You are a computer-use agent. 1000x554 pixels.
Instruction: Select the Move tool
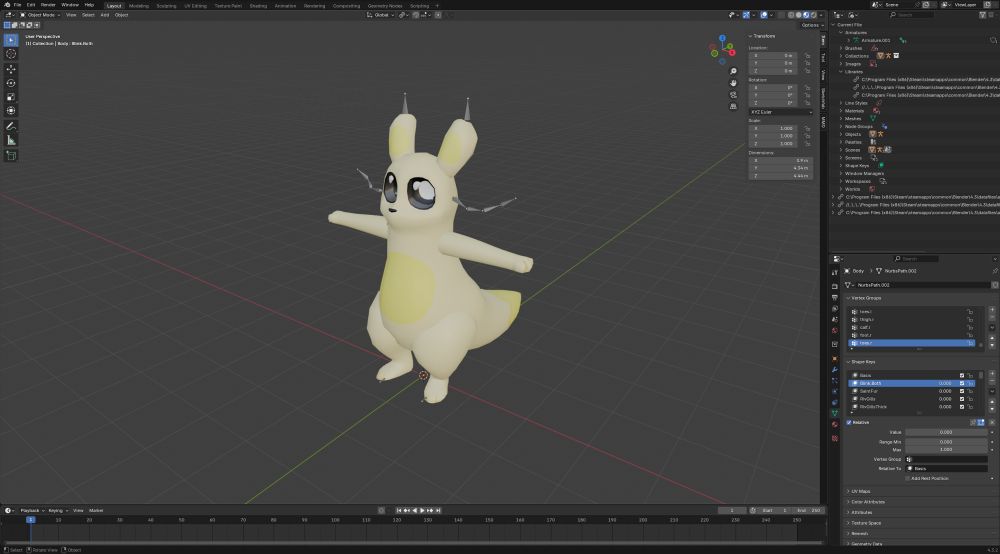[11, 69]
